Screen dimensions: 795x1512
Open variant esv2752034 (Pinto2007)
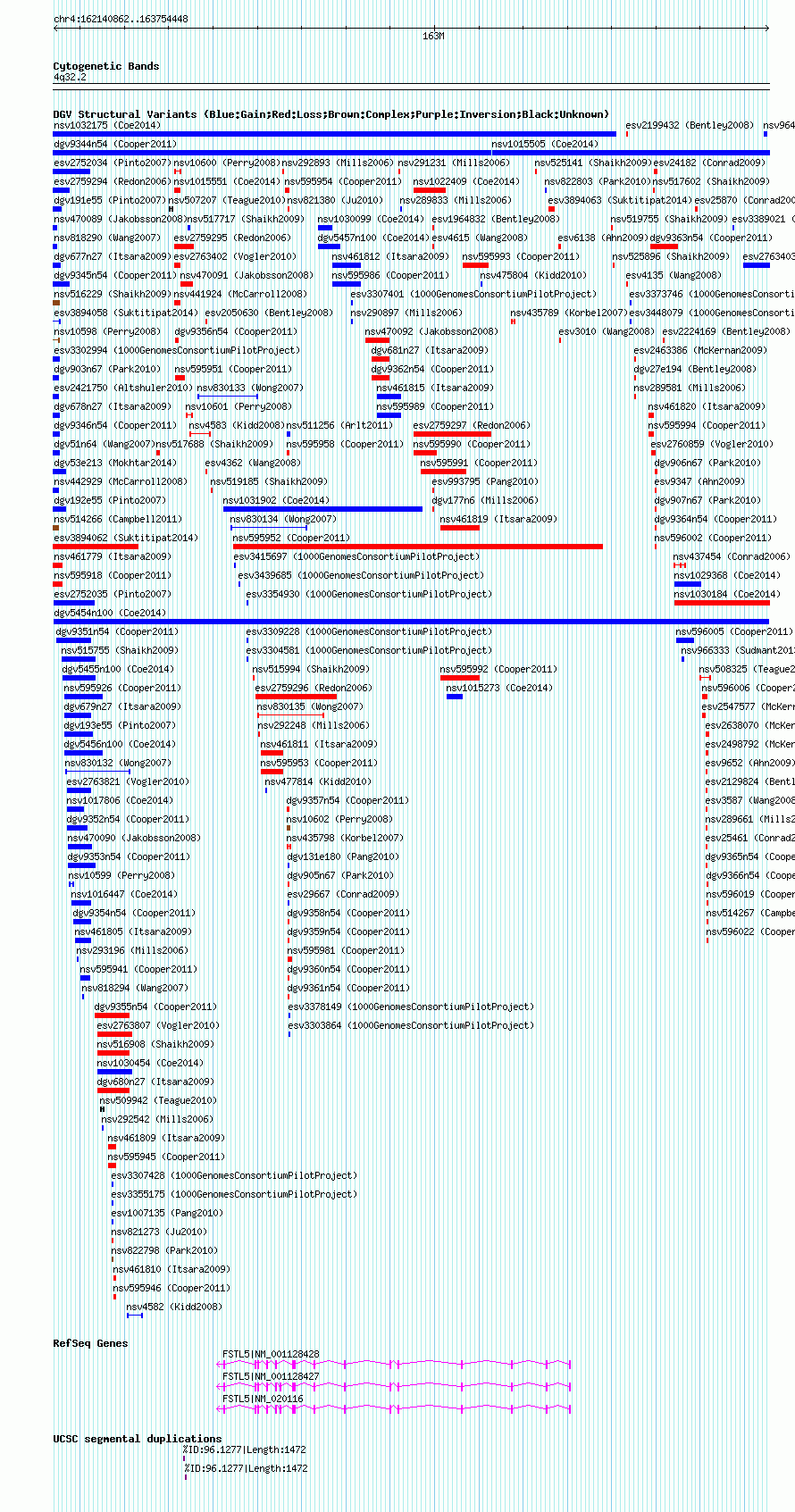click(113, 163)
